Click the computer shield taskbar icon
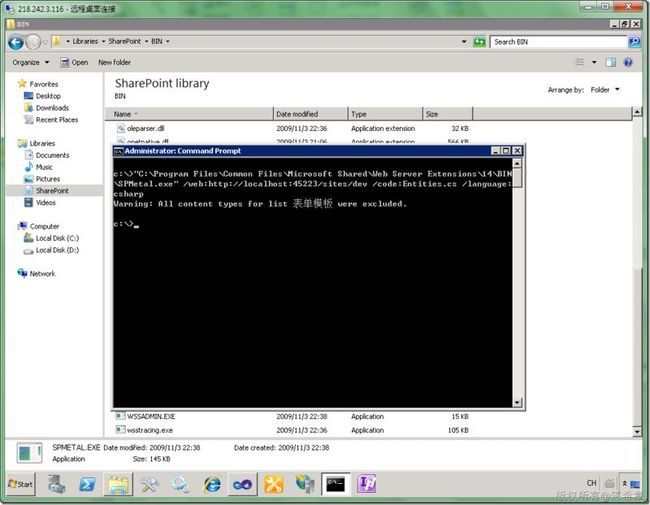The image size is (650, 505). (305, 484)
